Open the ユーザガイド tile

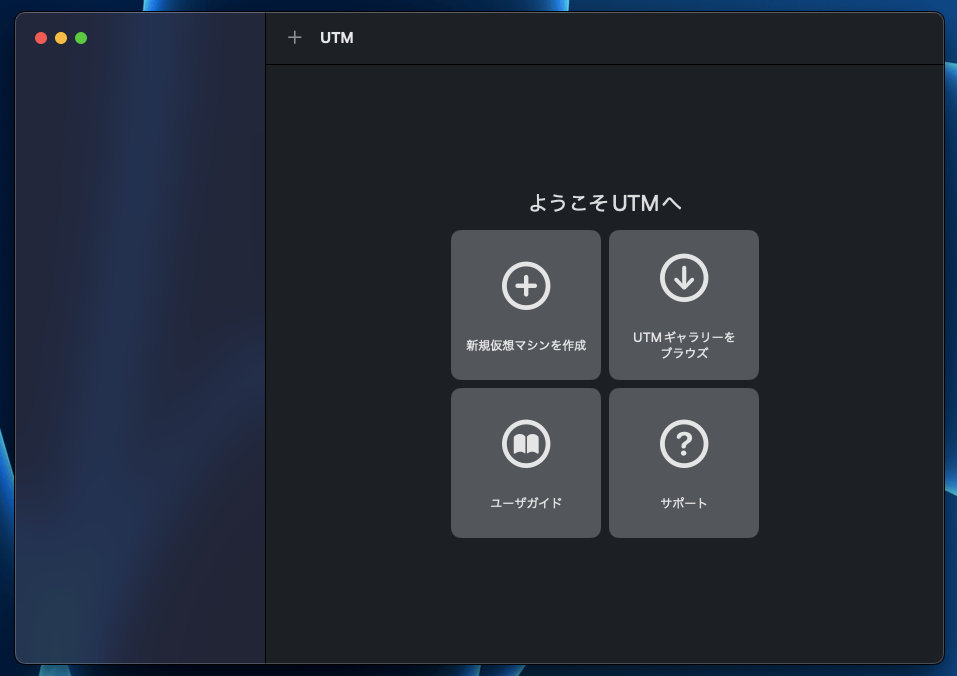[525, 462]
